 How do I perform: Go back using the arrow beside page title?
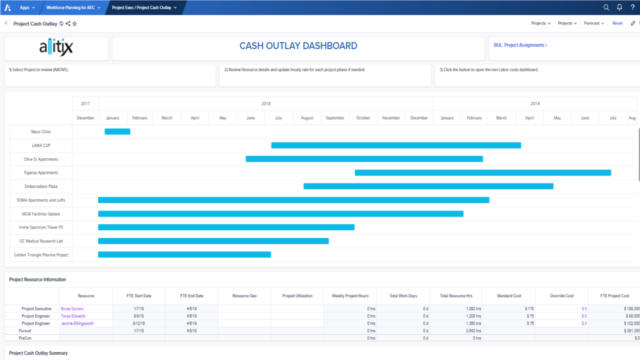[6, 24]
